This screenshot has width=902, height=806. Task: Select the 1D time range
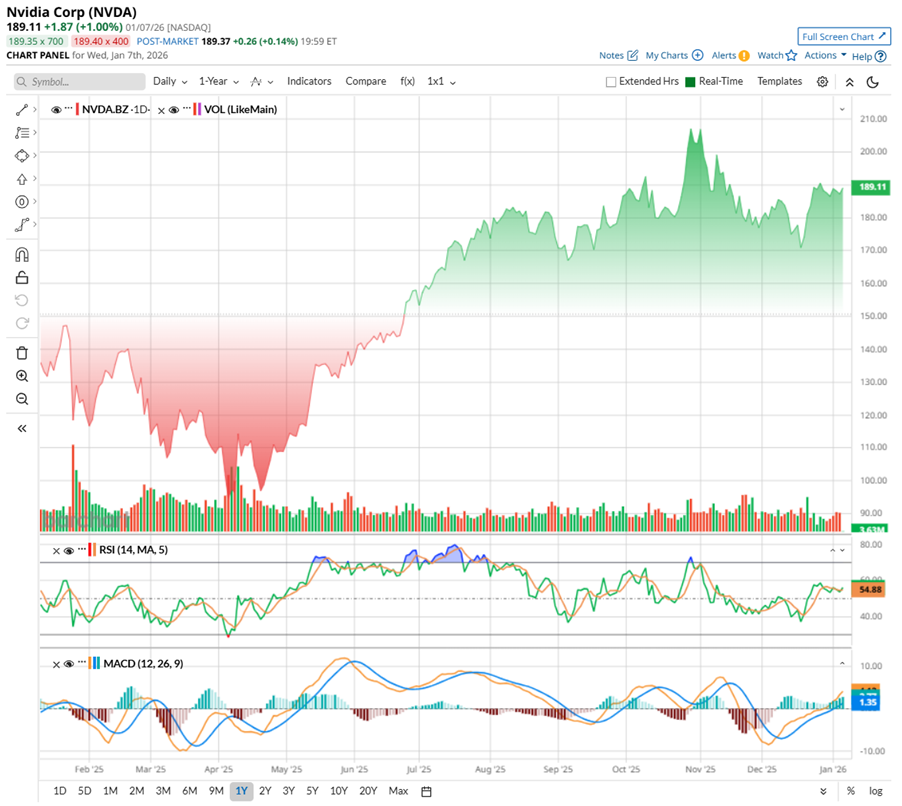pyautogui.click(x=60, y=791)
